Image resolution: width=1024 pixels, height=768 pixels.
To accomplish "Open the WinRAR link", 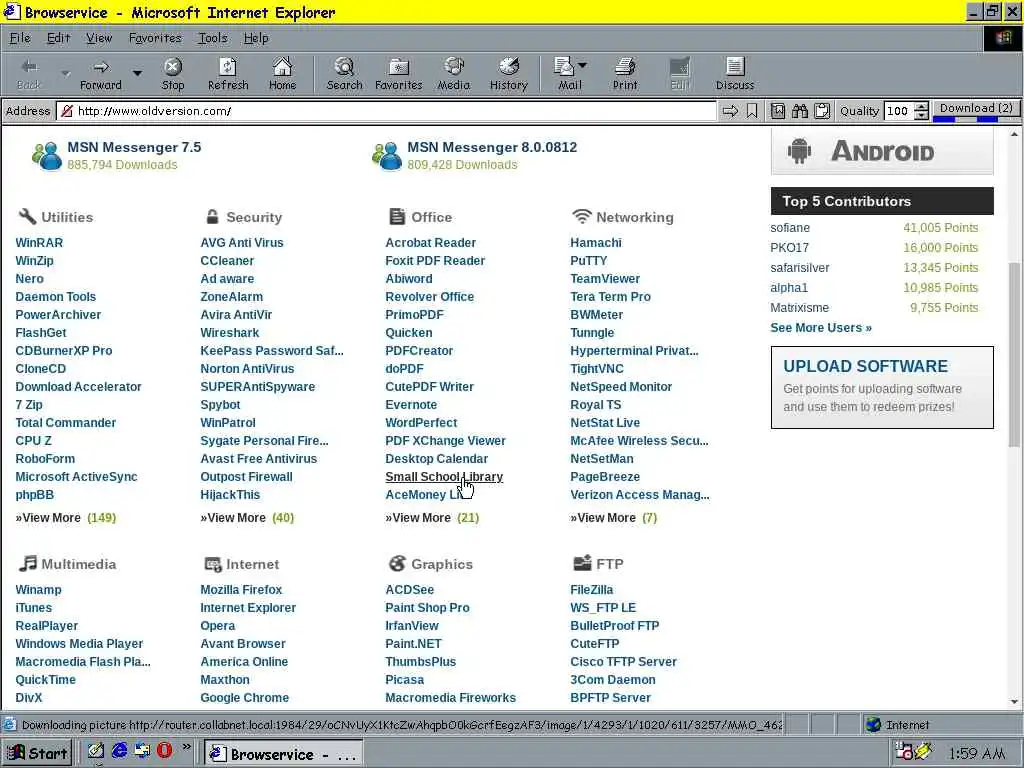I will point(39,243).
